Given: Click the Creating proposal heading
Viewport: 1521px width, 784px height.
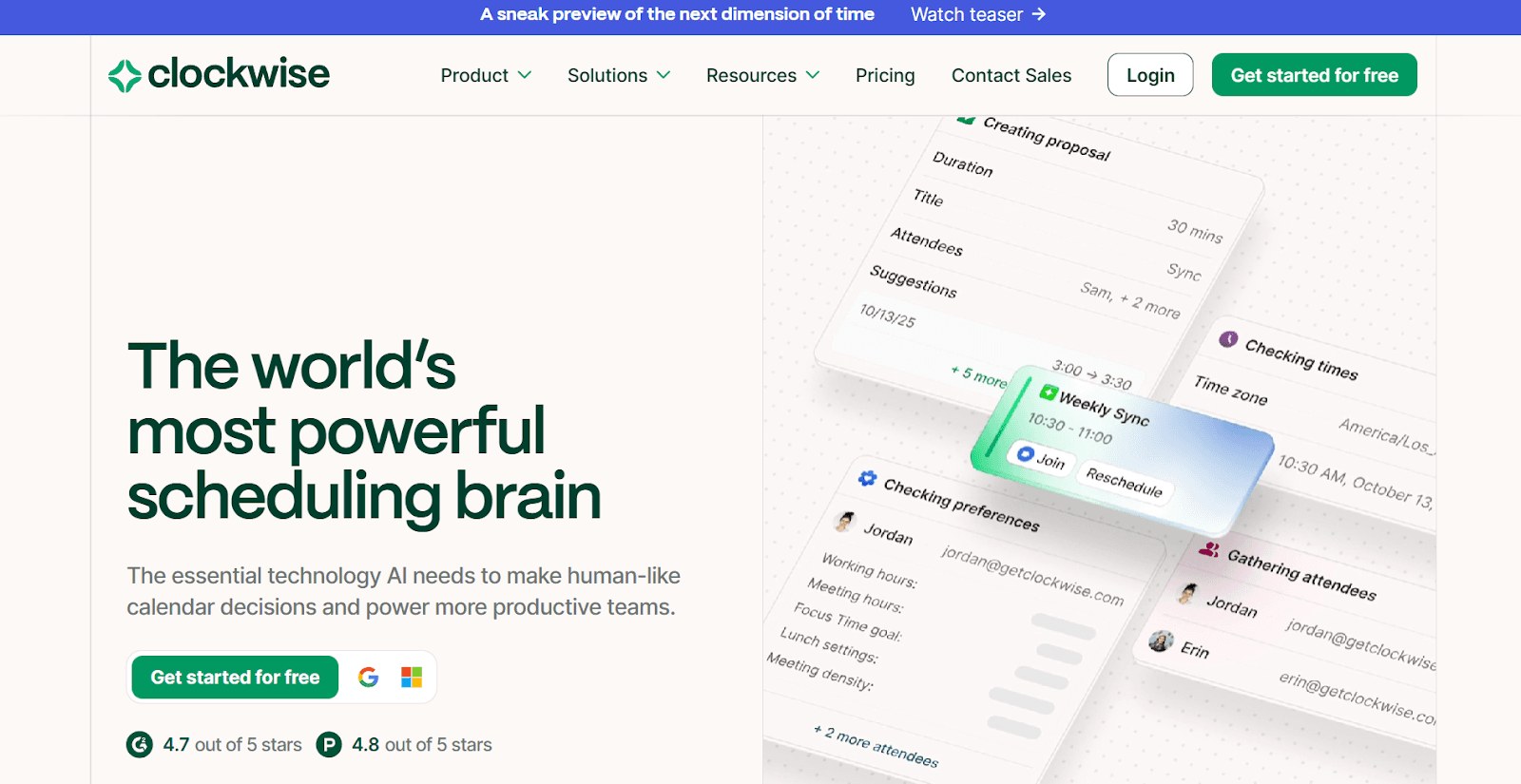Looking at the screenshot, I should click(1047, 139).
